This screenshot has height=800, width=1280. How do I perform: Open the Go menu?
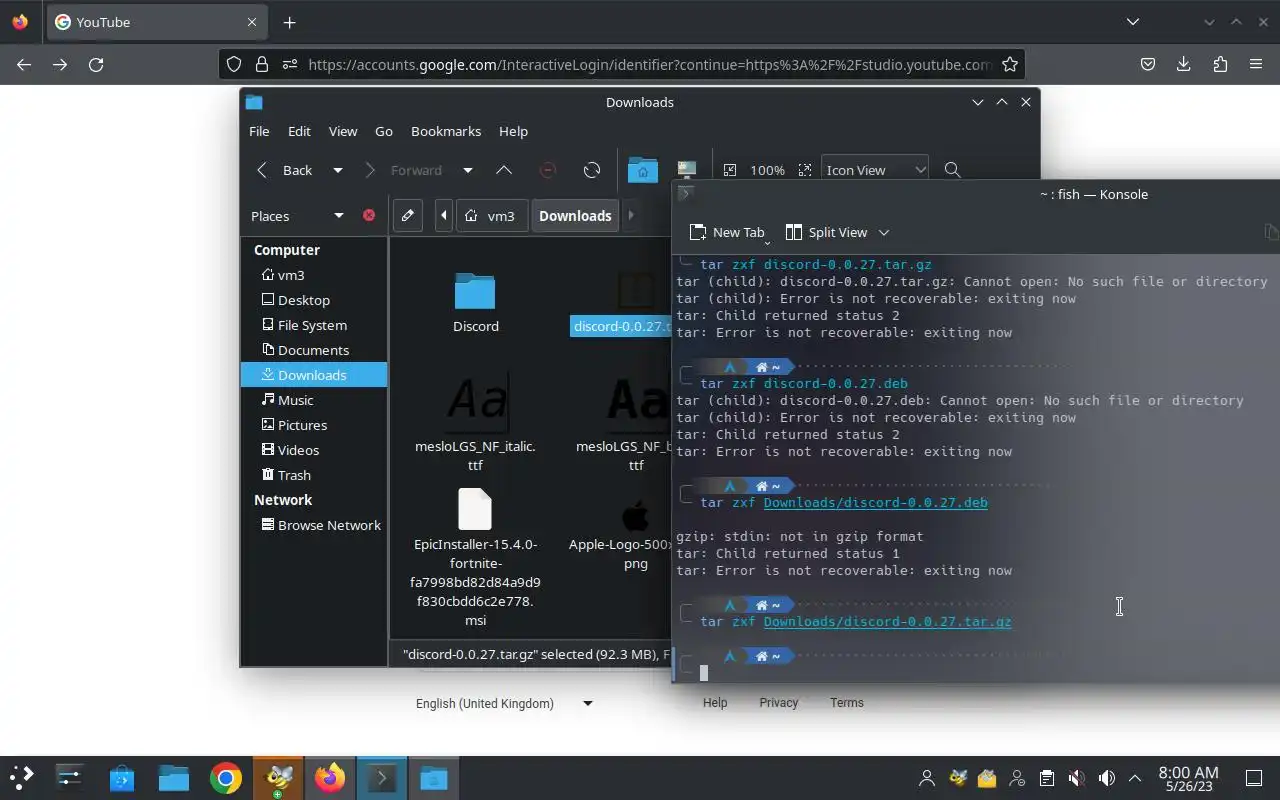click(x=384, y=131)
